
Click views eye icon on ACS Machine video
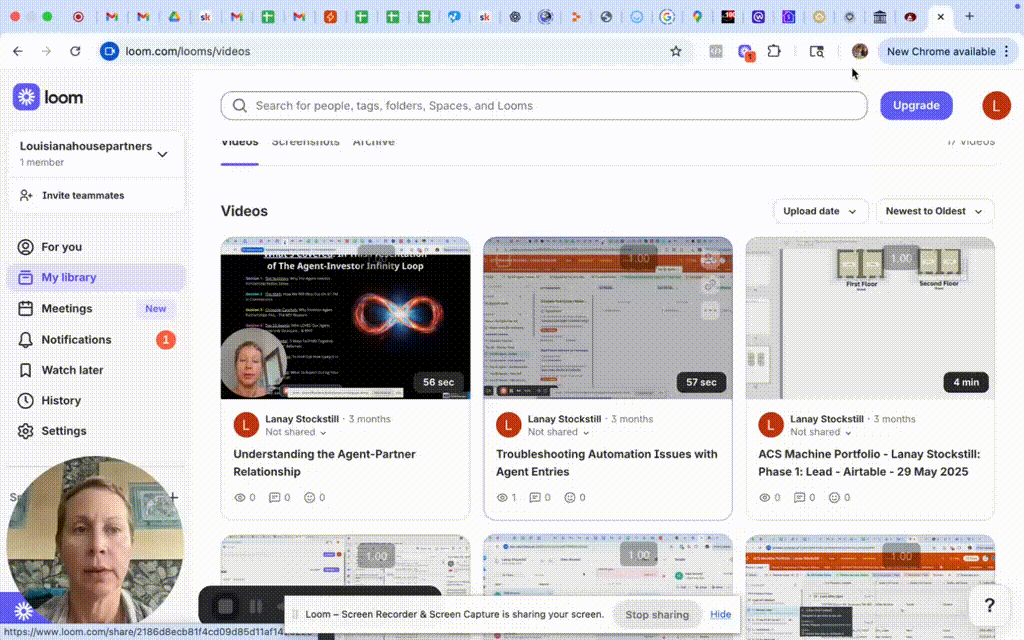click(x=765, y=498)
